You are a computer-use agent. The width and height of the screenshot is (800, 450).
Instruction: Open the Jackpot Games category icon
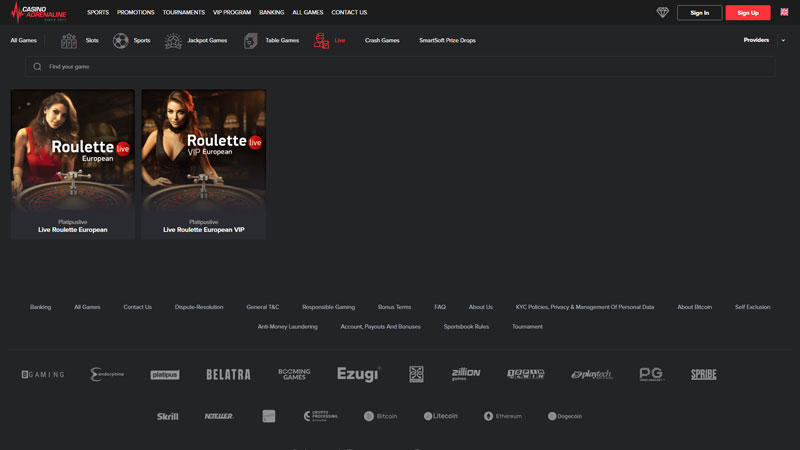pyautogui.click(x=173, y=40)
